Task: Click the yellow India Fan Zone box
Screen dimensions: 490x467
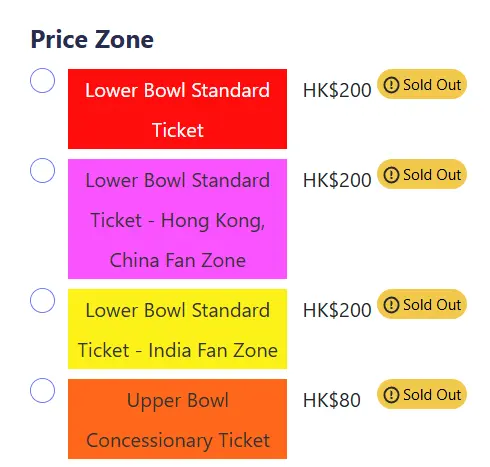Action: tap(177, 329)
